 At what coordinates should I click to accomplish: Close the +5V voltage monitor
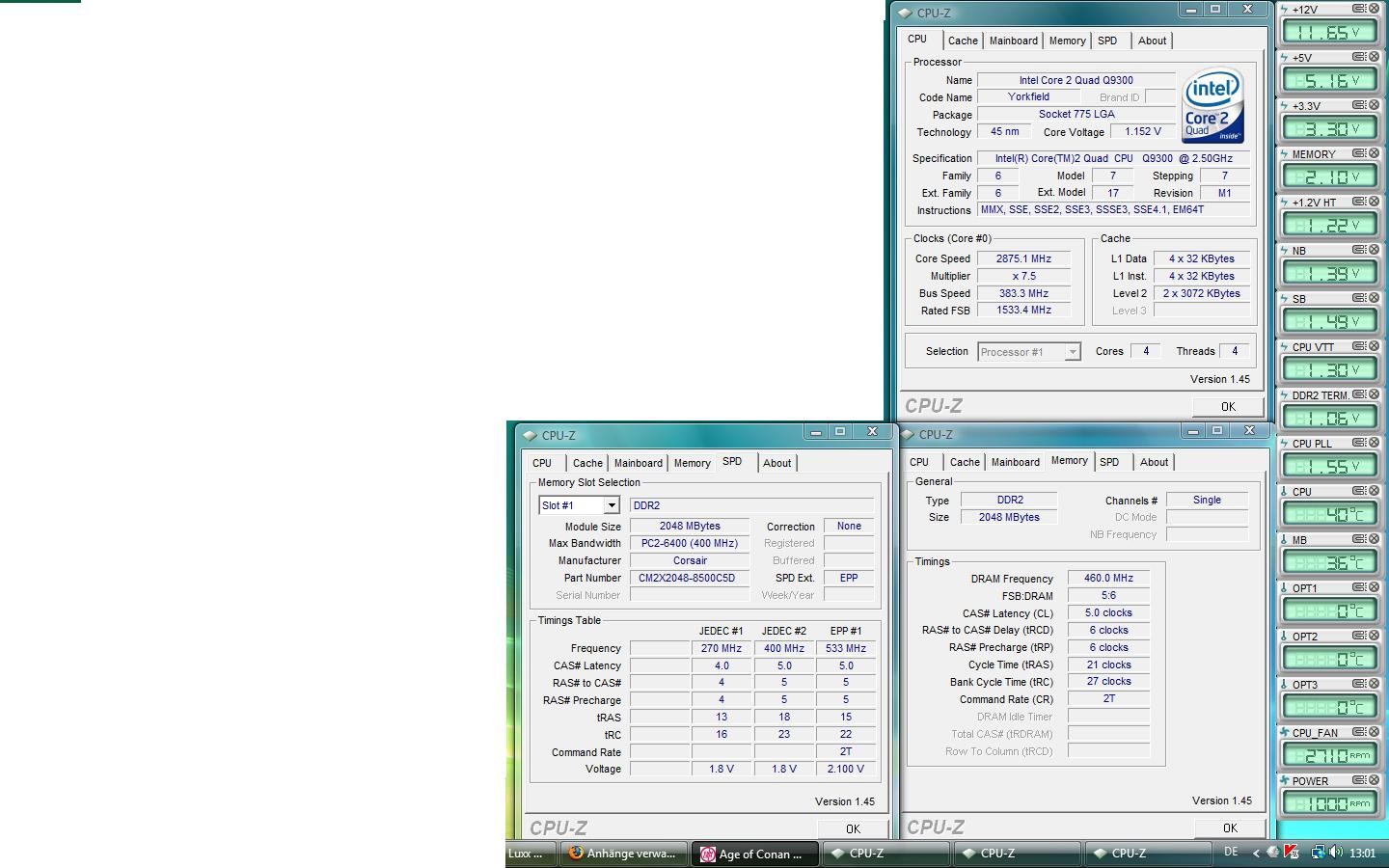click(1374, 57)
